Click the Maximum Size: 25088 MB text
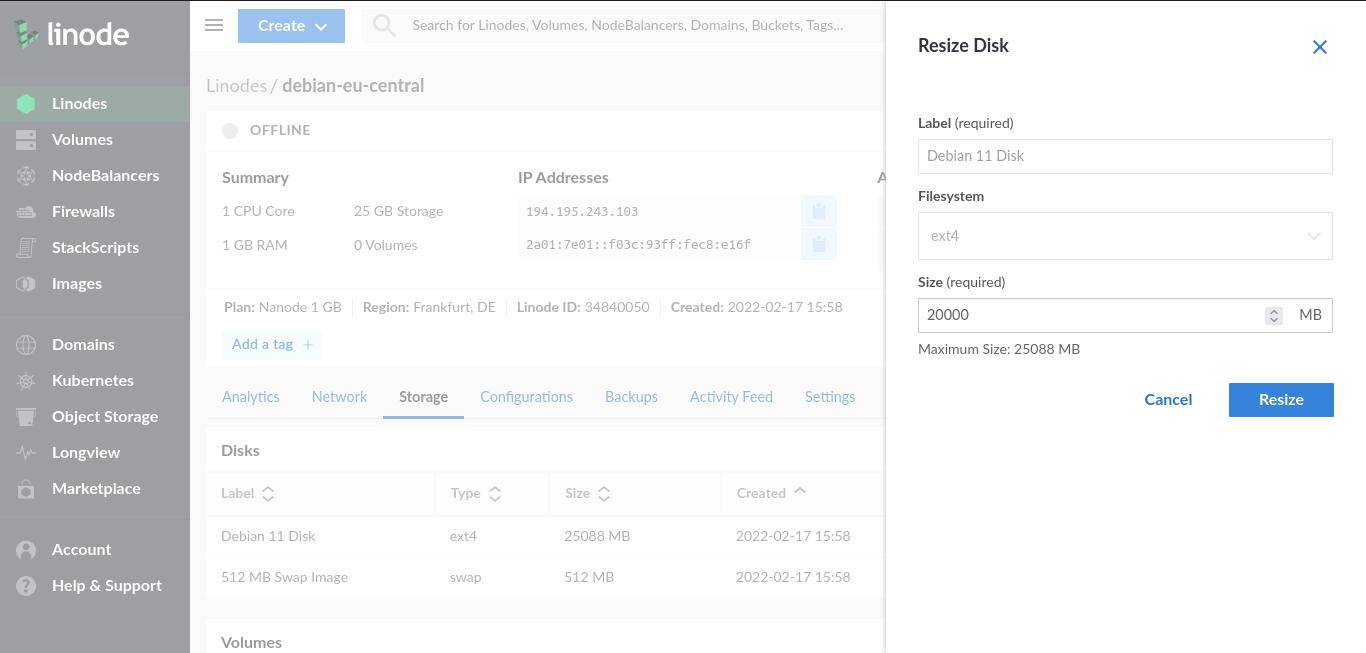The image size is (1366, 653). [x=999, y=349]
